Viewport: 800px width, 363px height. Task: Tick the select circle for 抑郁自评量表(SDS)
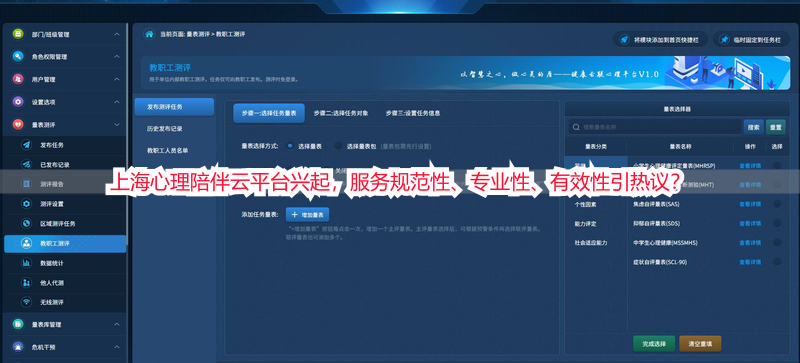click(777, 223)
